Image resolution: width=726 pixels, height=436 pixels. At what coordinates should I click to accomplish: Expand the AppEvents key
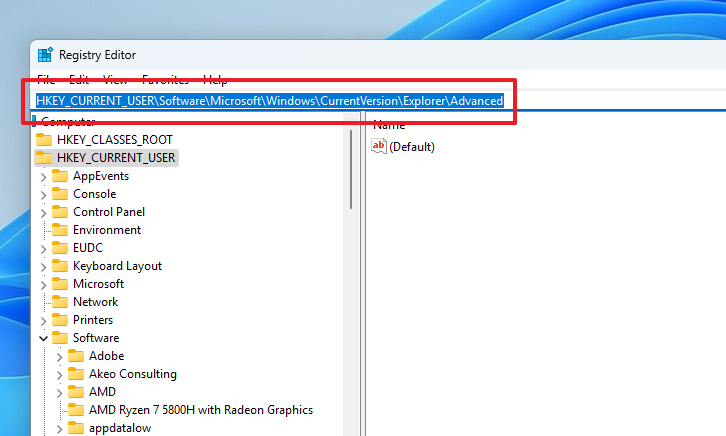(44, 177)
